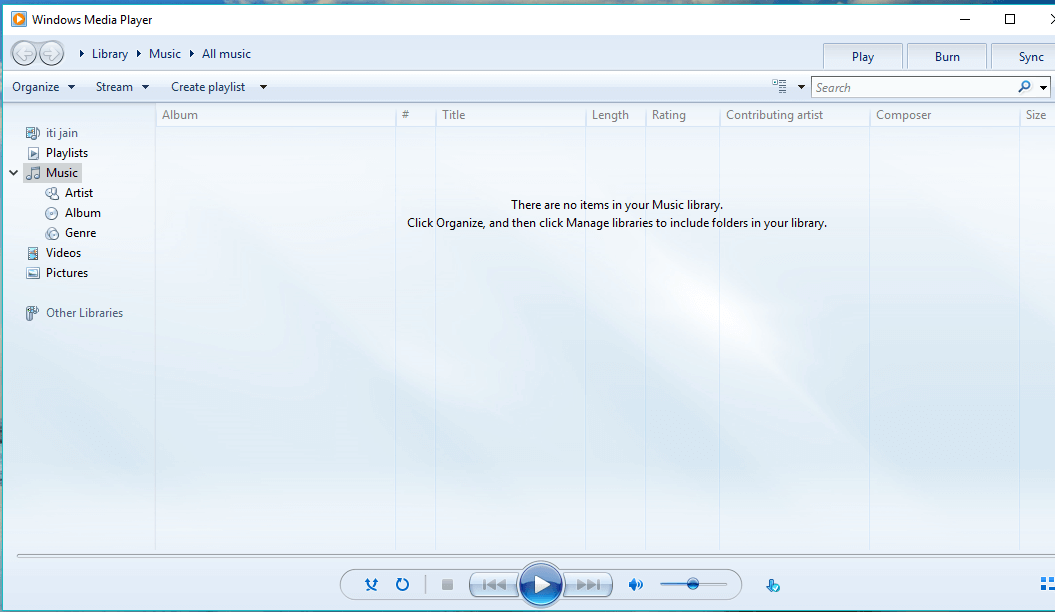
Task: Expand arrow before All music breadcrumb
Action: [192, 54]
